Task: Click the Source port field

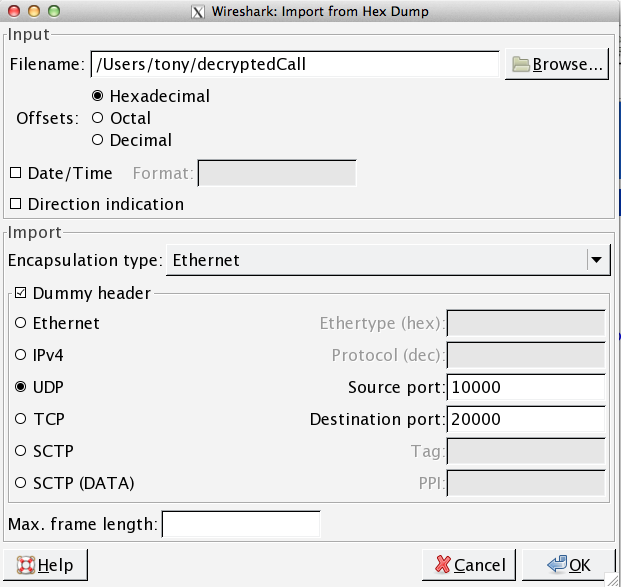Action: pyautogui.click(x=526, y=387)
